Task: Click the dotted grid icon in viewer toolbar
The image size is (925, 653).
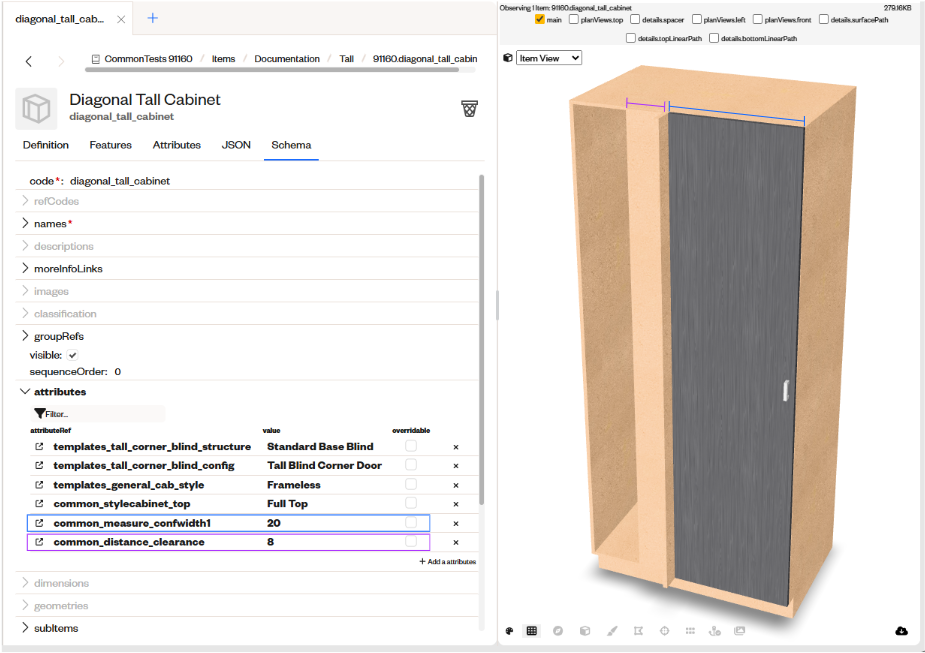Action: point(690,631)
